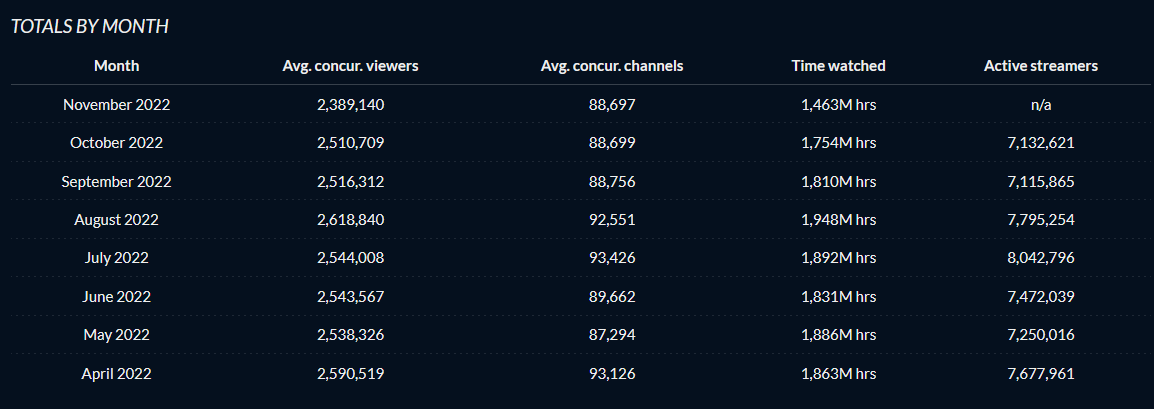The width and height of the screenshot is (1154, 409).
Task: Click the 8,042,796 active streamers cell
Action: click(x=1041, y=257)
